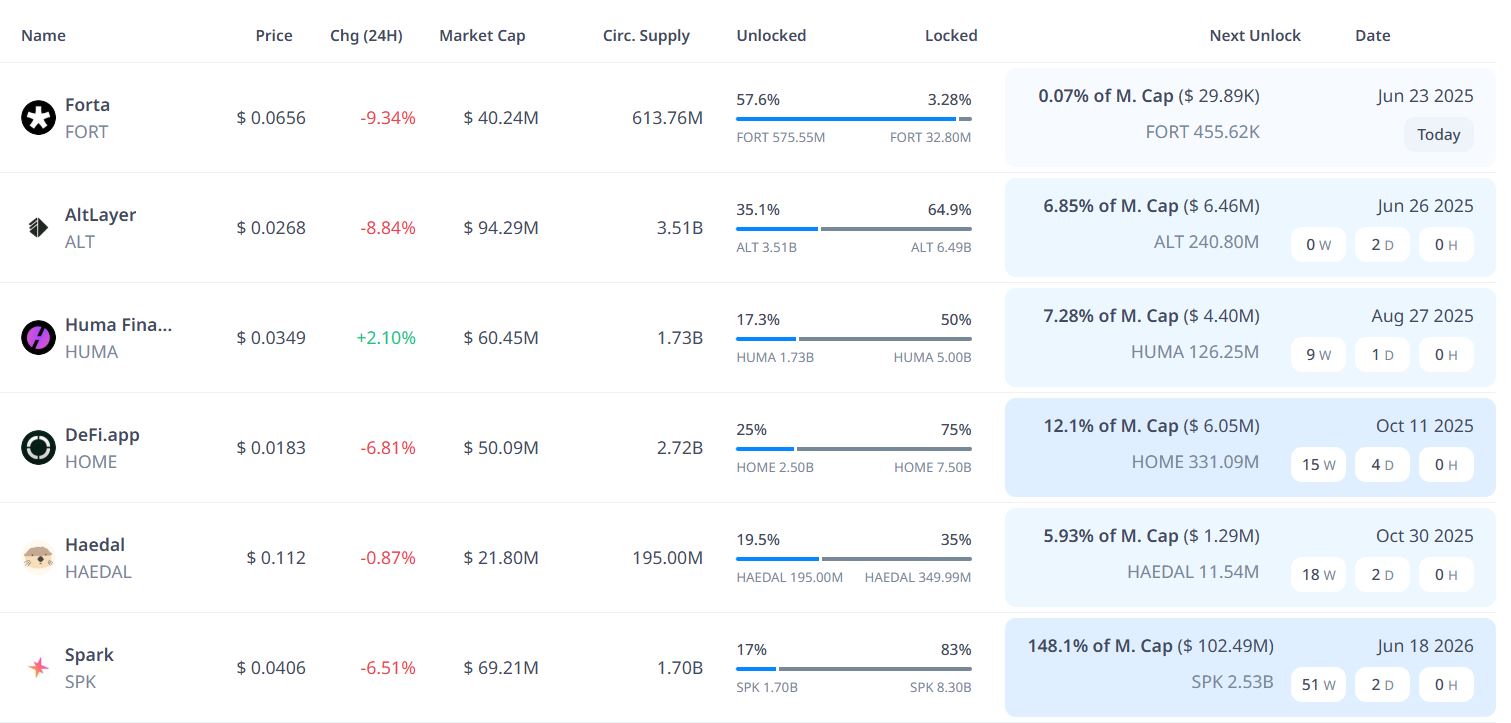1511x723 pixels.
Task: Click AltLayer price $ 0.0268
Action: 271,228
